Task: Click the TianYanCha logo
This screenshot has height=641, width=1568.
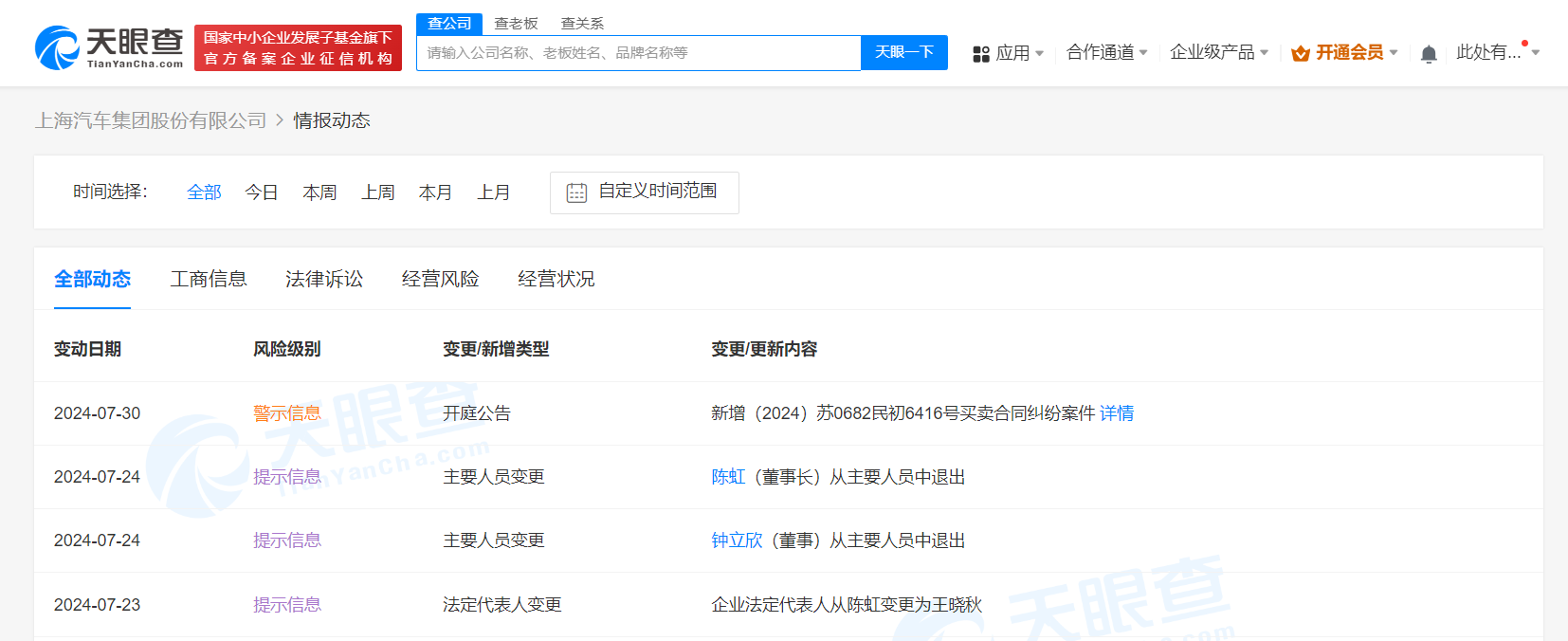Action: click(109, 47)
